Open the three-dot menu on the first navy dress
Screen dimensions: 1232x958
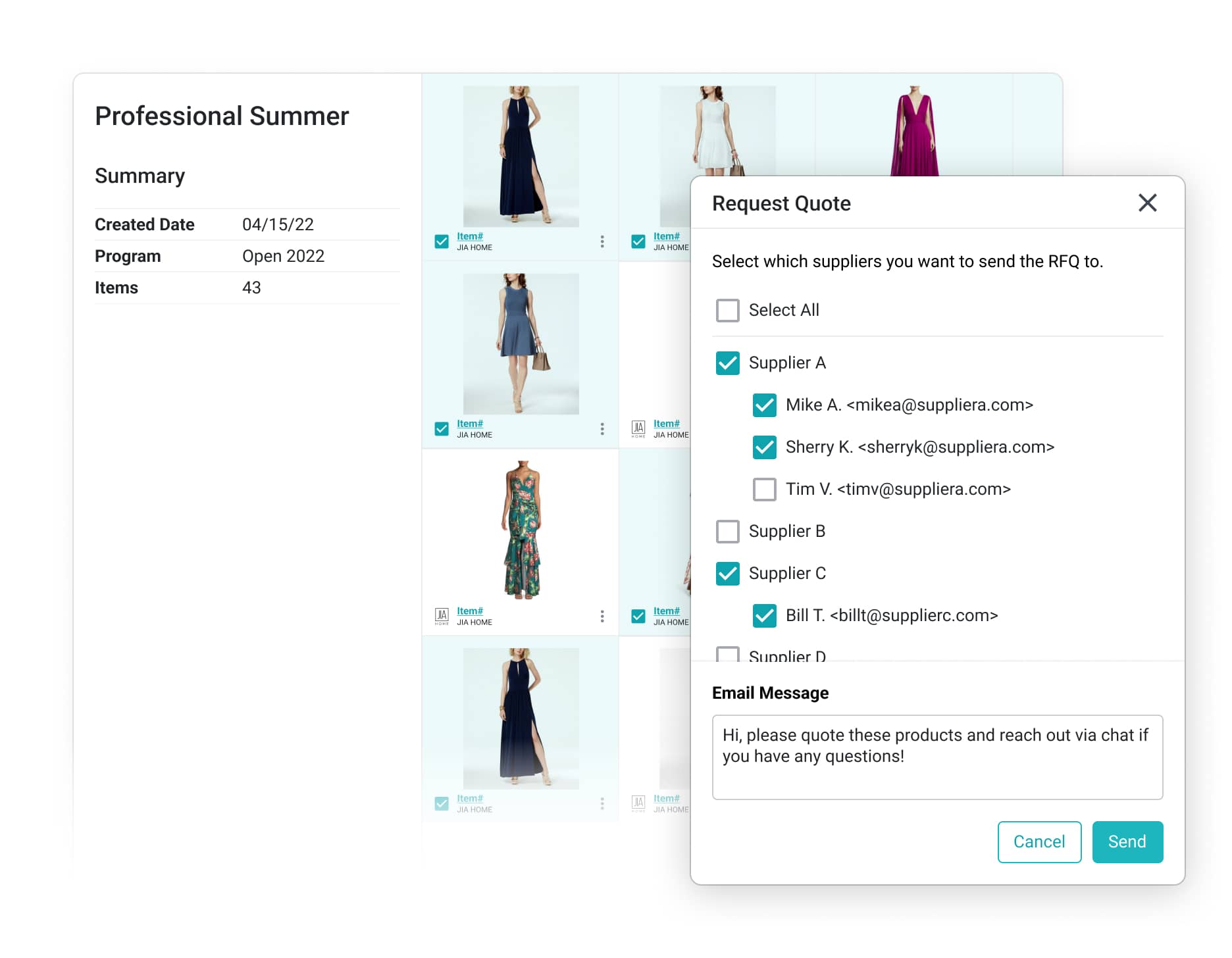[x=602, y=241]
